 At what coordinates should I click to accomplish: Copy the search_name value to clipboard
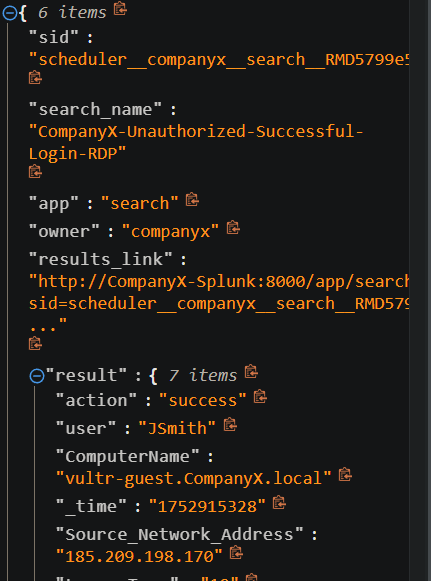[x=35, y=172]
